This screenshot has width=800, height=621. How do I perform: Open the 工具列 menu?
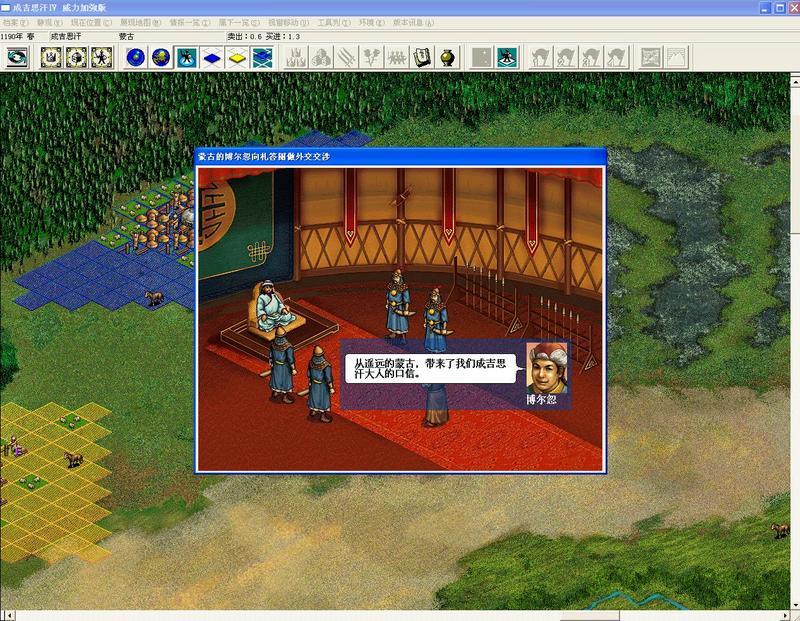tap(334, 23)
